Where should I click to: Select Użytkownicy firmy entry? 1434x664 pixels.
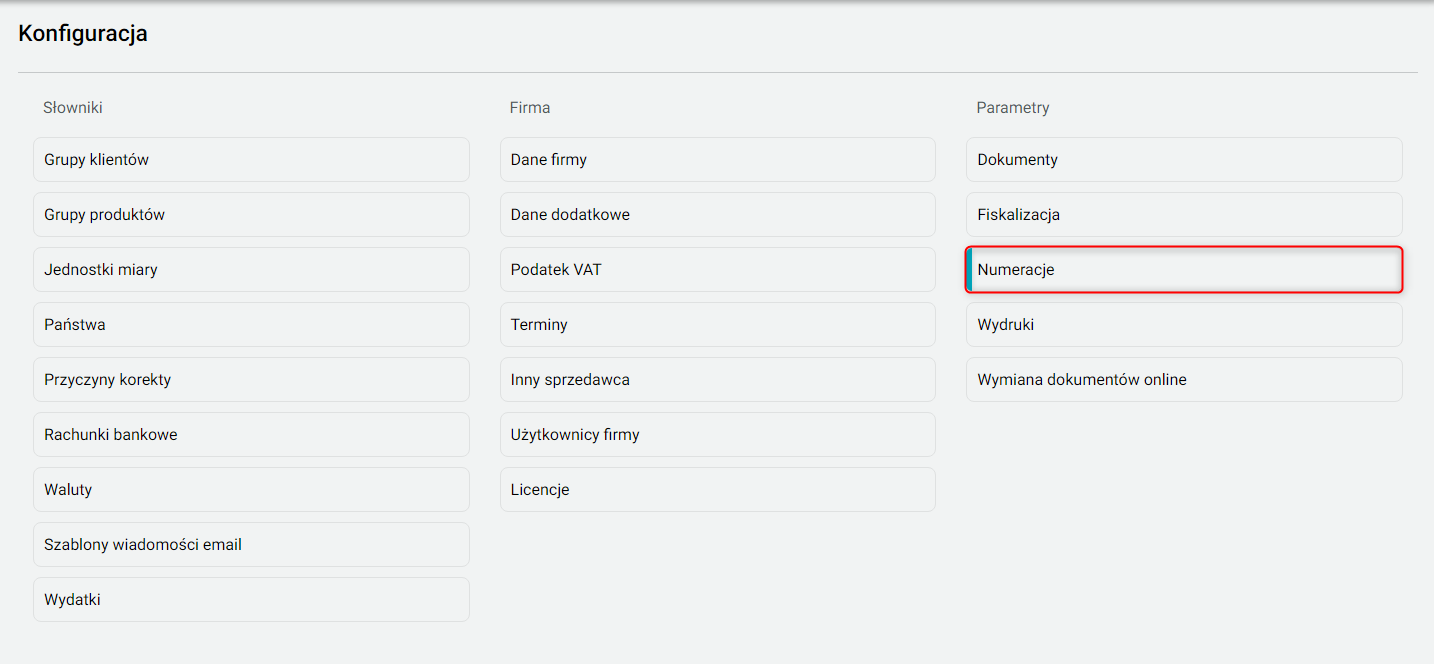coord(717,435)
